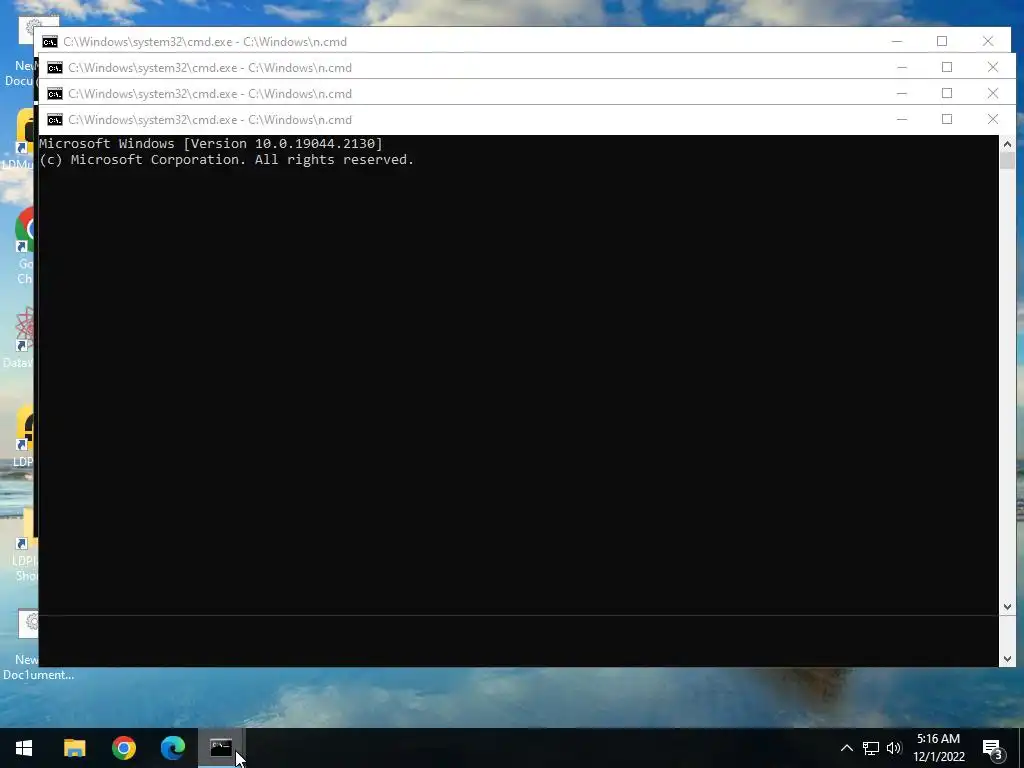Click the console scrollbar up arrow
The width and height of the screenshot is (1024, 768).
[x=1007, y=144]
